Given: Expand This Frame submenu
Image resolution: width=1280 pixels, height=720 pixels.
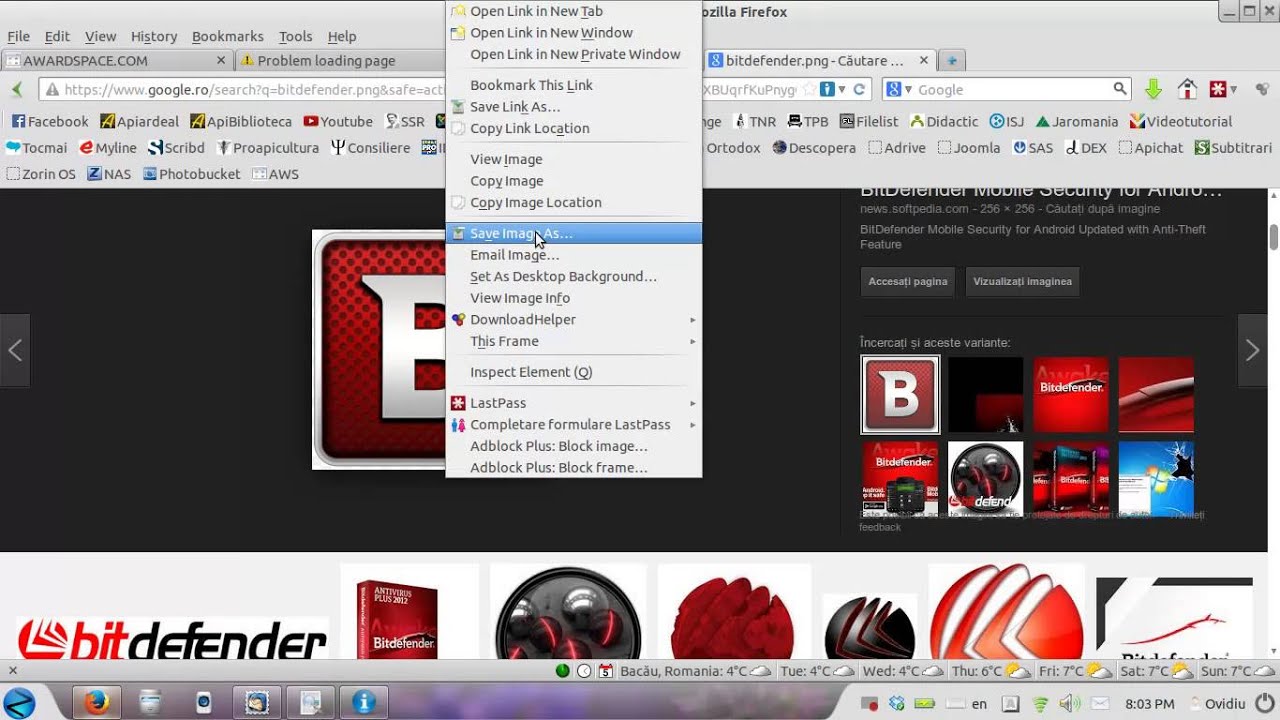Looking at the screenshot, I should coord(573,341).
